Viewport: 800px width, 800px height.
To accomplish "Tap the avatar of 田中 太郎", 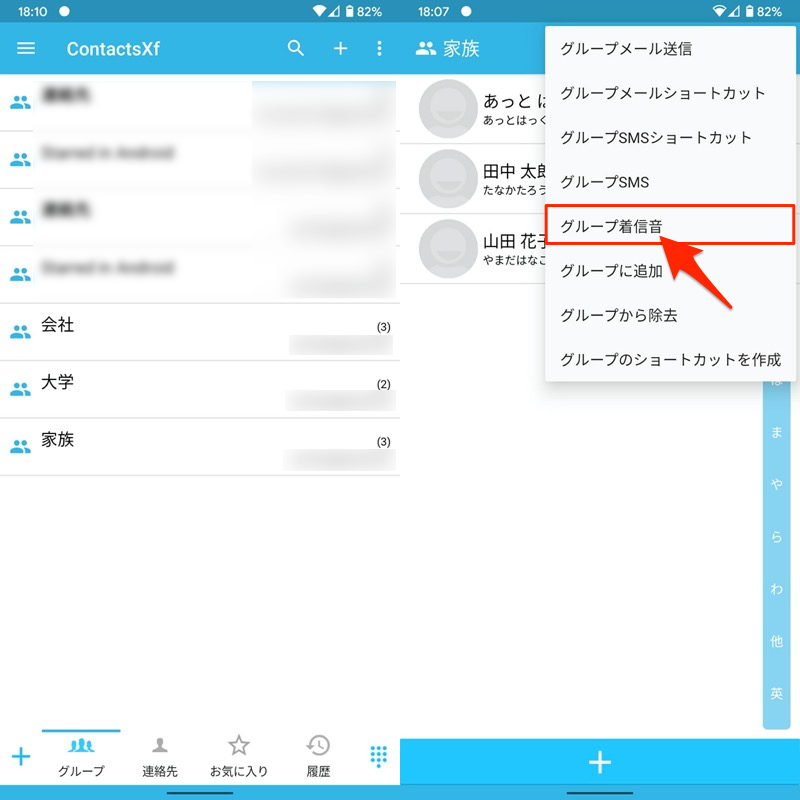I will tap(447, 178).
